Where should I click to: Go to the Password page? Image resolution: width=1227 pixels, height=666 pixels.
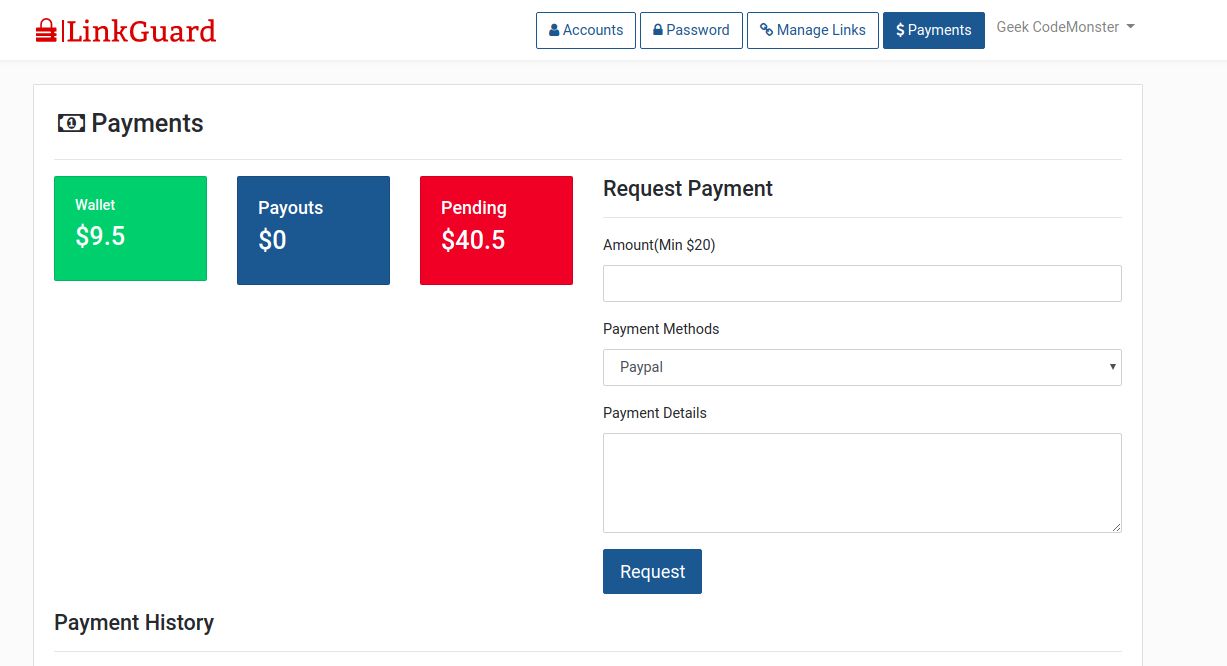[x=691, y=30]
